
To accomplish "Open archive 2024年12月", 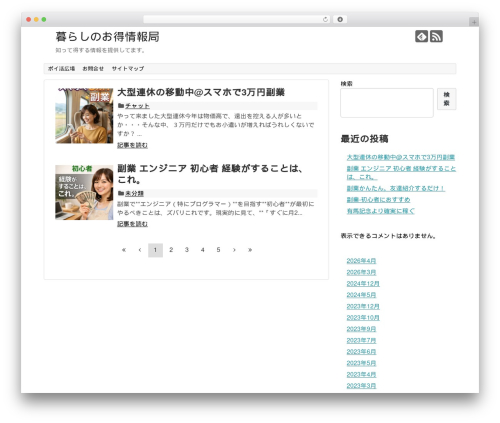I will tap(363, 284).
